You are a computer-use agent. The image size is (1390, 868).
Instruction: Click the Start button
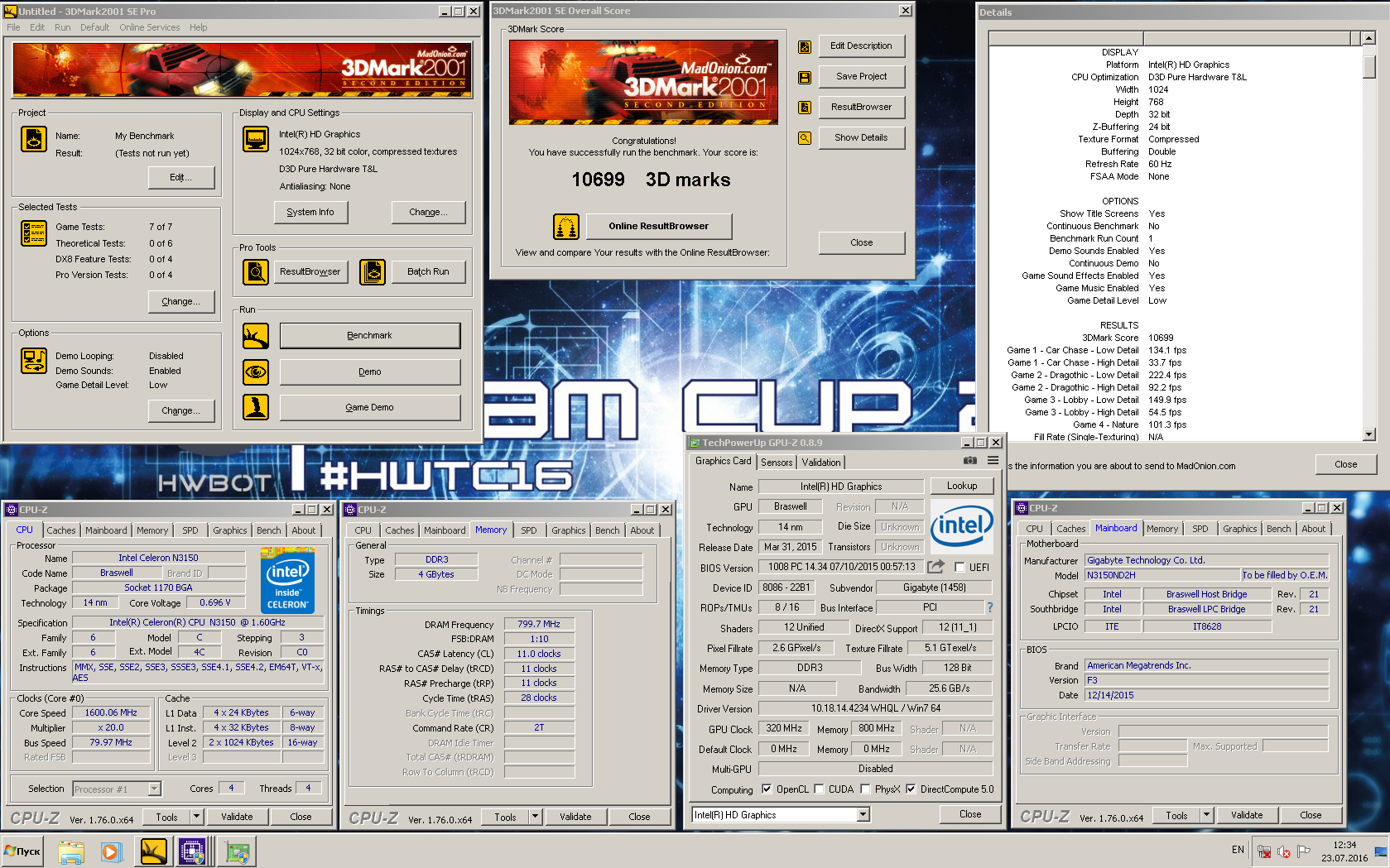click(x=23, y=851)
